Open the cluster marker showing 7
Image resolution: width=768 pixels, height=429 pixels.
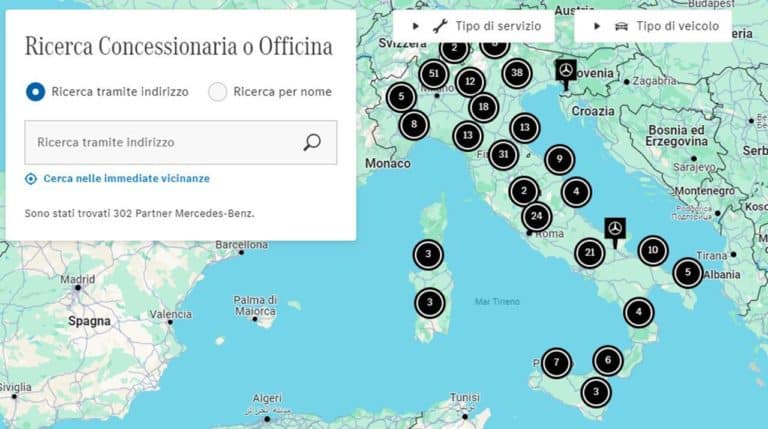click(x=556, y=363)
